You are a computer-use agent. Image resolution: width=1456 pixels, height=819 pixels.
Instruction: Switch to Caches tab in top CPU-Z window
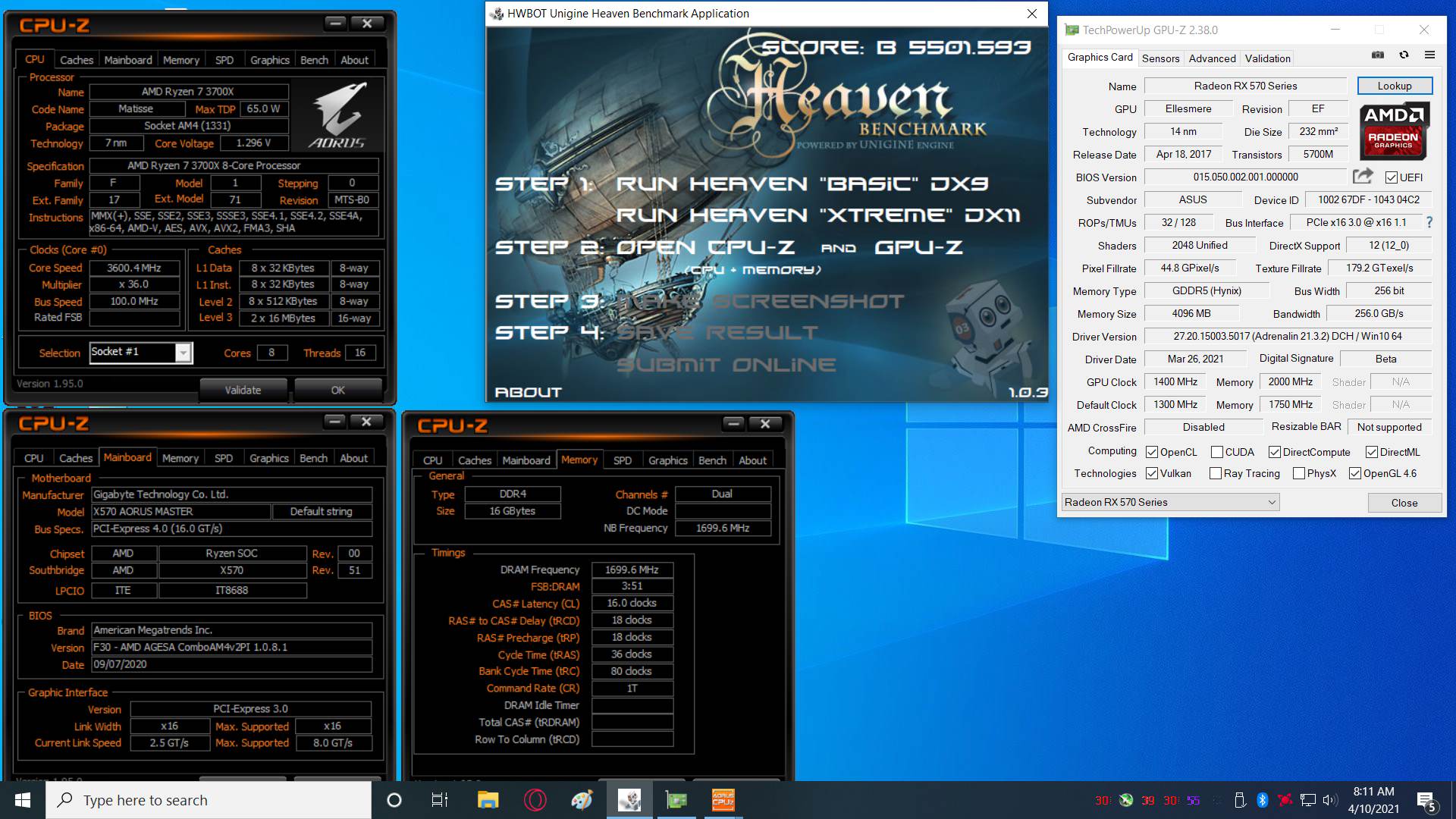pyautogui.click(x=77, y=60)
